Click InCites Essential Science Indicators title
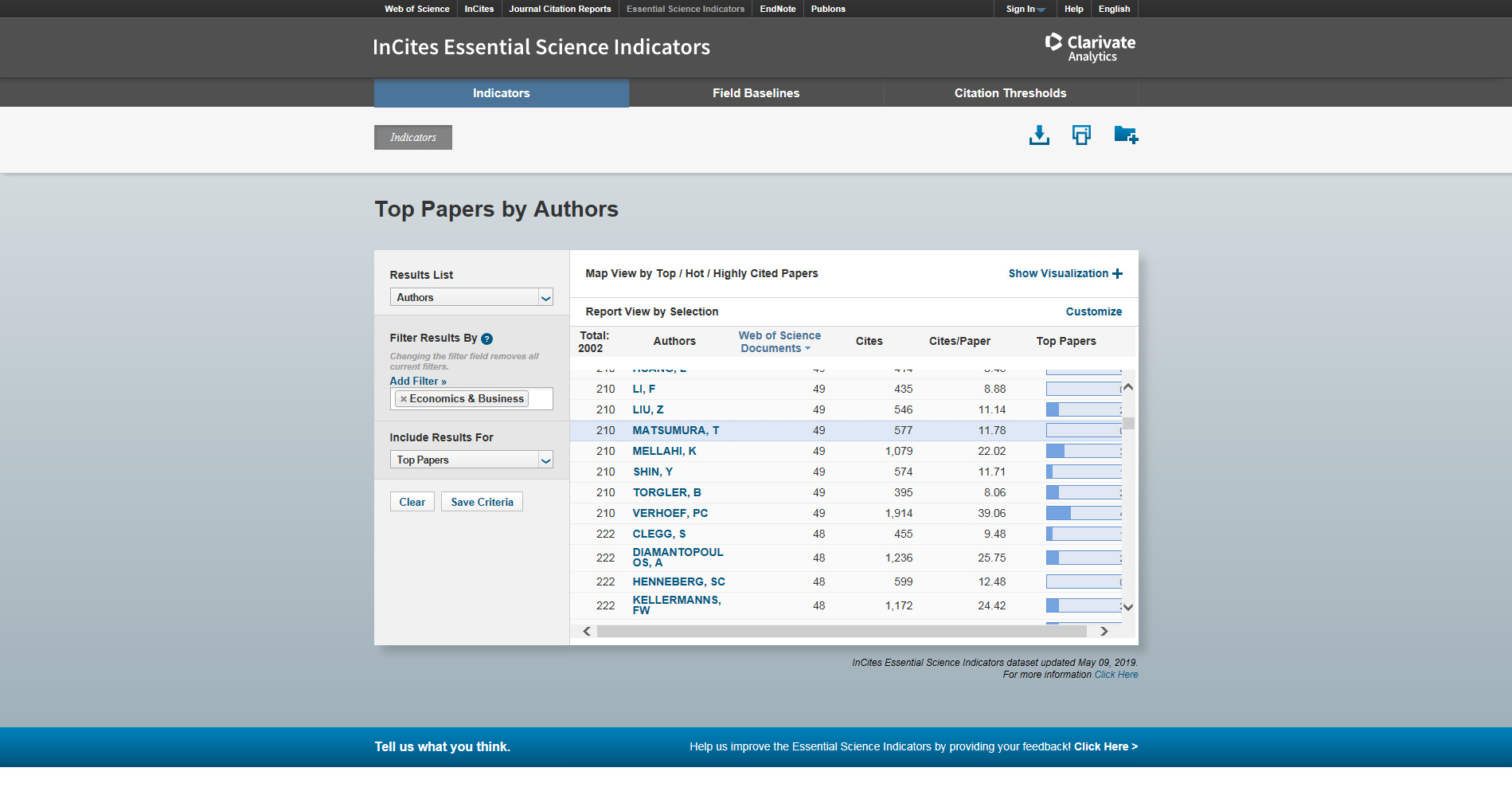This screenshot has width=1512, height=787. click(541, 47)
